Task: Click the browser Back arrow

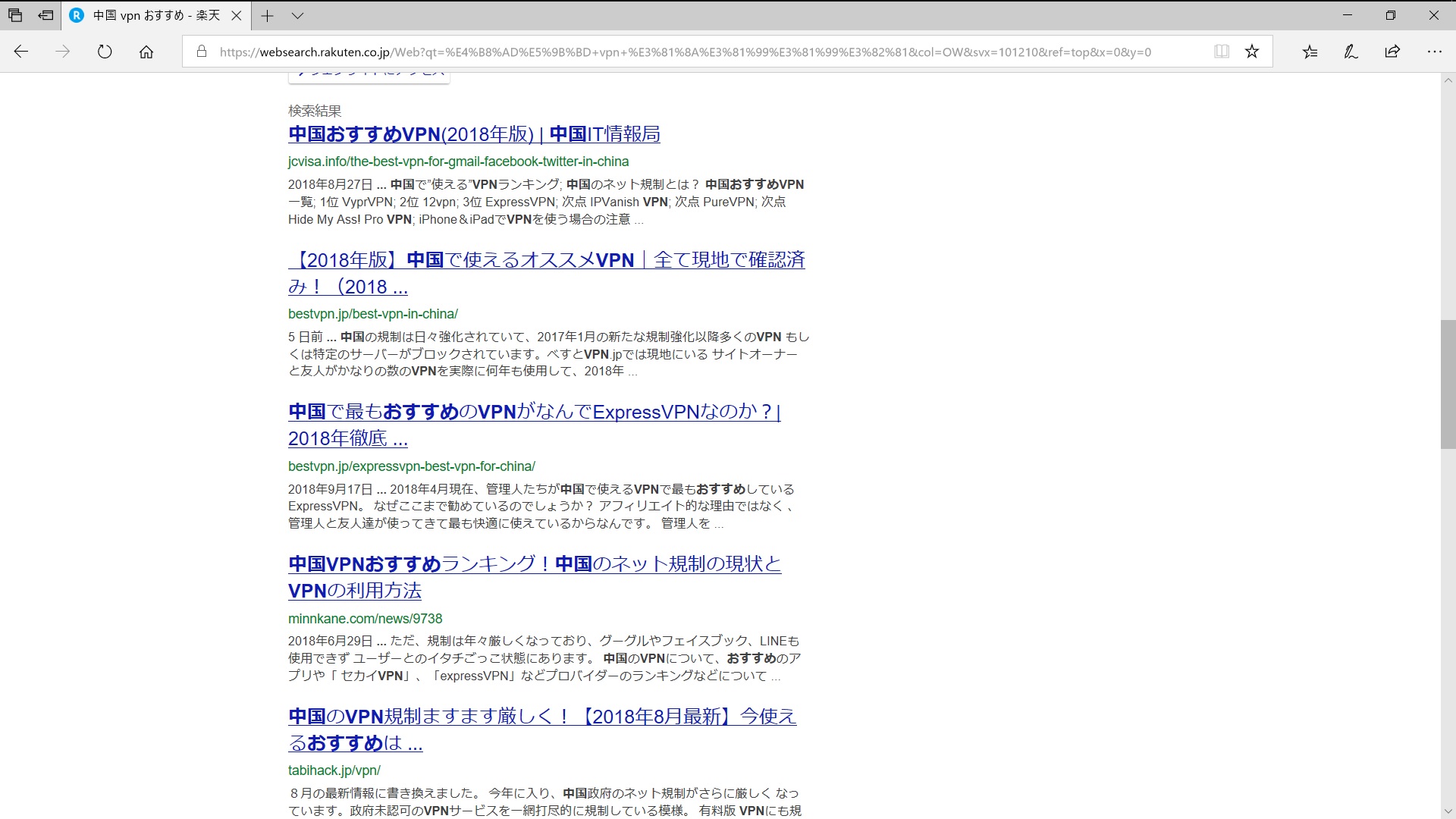Action: [21, 52]
